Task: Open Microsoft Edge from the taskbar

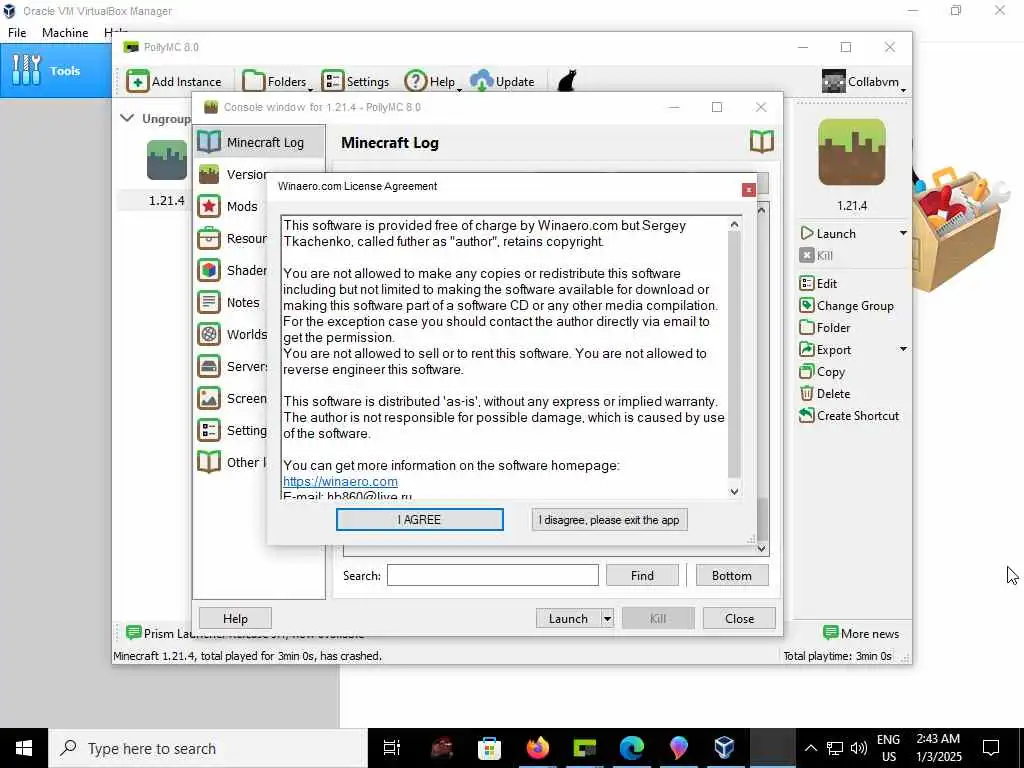Action: click(x=632, y=748)
